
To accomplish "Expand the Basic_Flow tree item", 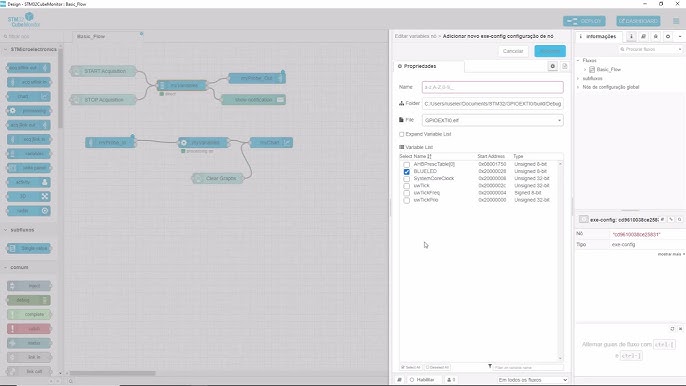I will pos(585,70).
